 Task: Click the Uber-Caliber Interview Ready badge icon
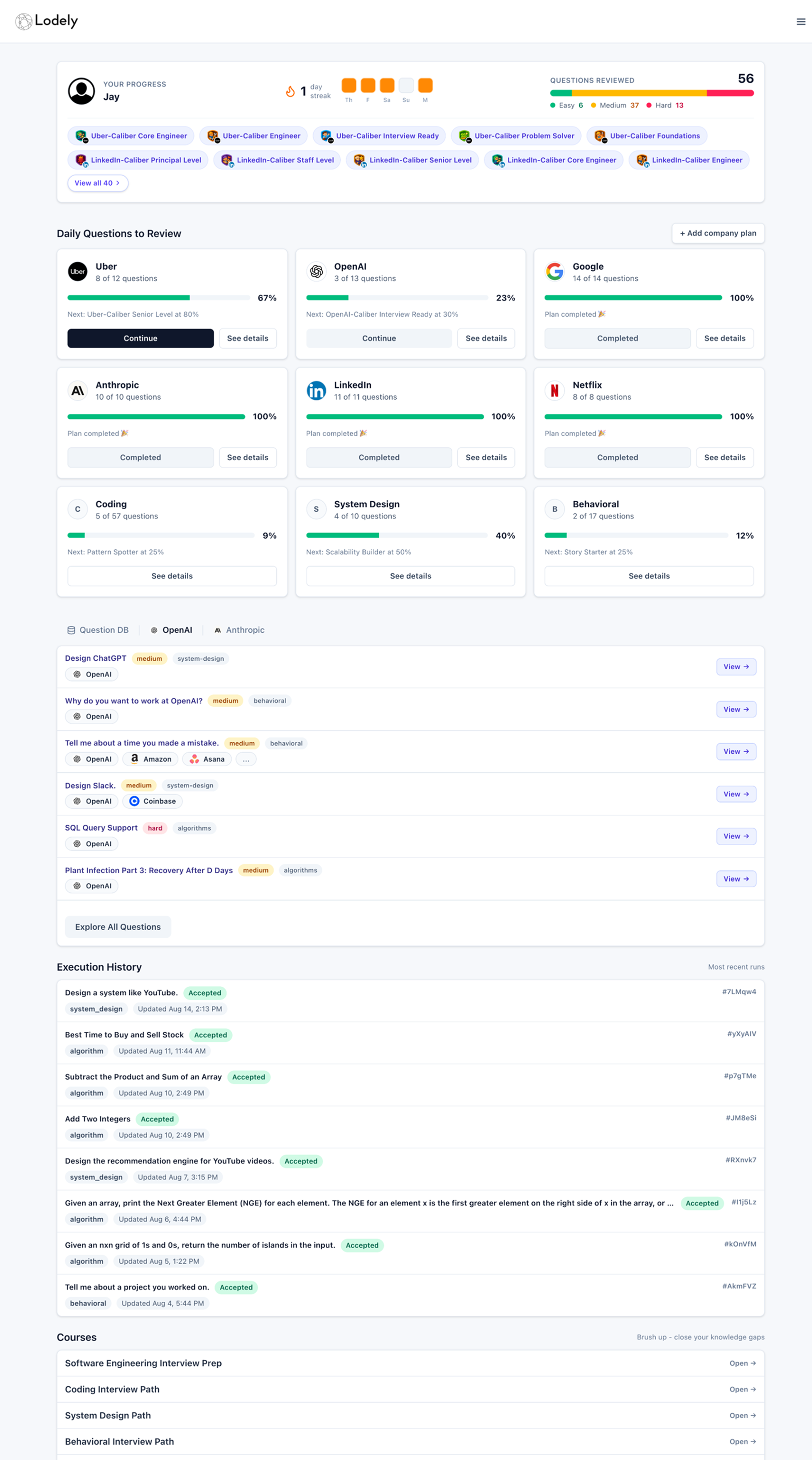327,136
